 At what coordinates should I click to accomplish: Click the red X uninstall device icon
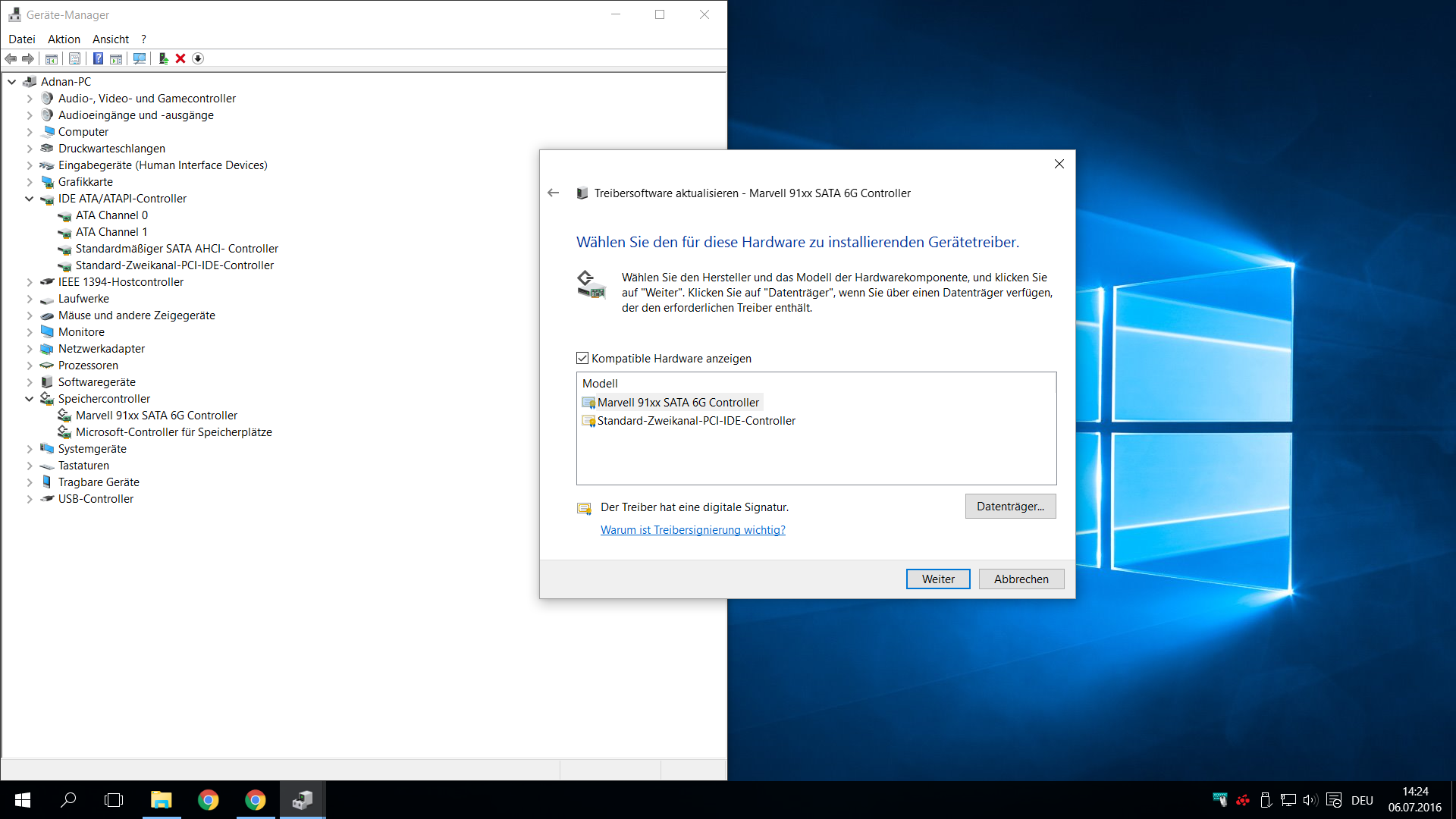[180, 58]
